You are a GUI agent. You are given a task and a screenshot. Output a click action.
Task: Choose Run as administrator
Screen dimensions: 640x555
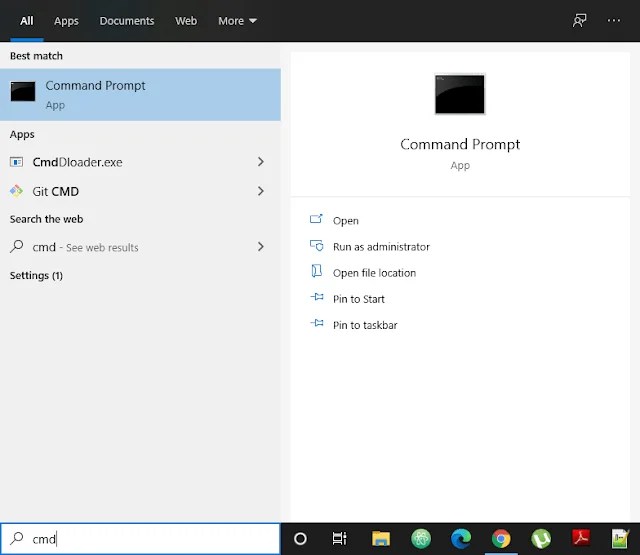click(x=381, y=247)
